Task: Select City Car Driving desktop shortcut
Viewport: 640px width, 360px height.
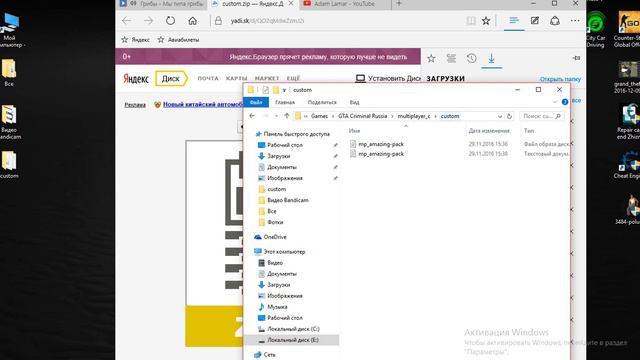Action: (x=596, y=29)
